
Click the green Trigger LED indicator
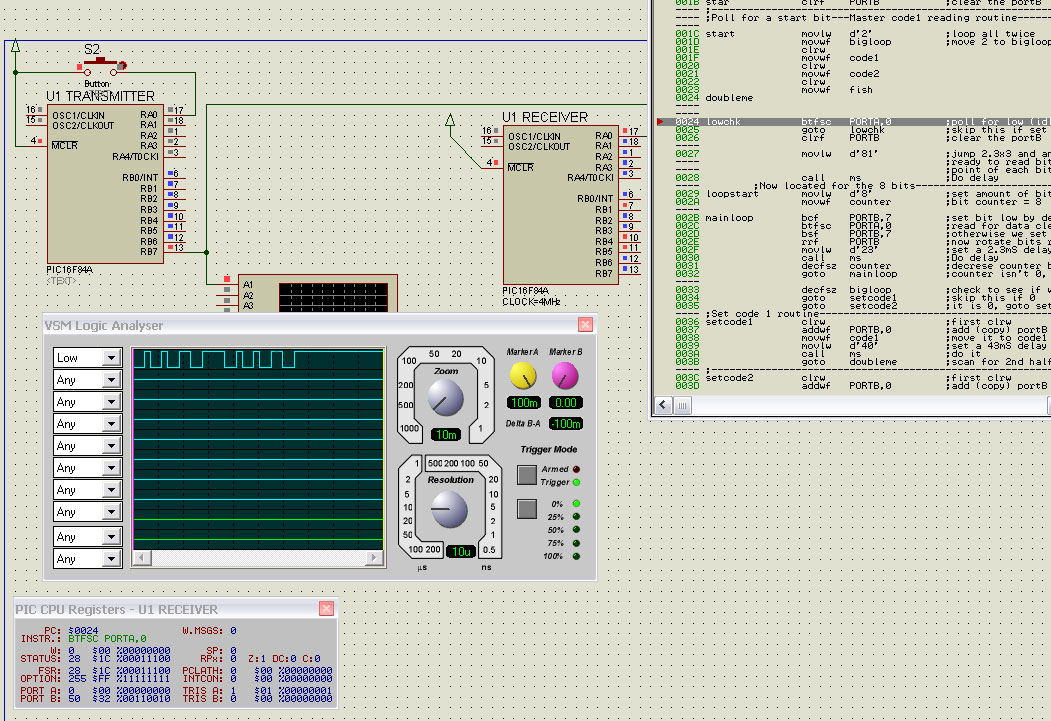(x=576, y=482)
